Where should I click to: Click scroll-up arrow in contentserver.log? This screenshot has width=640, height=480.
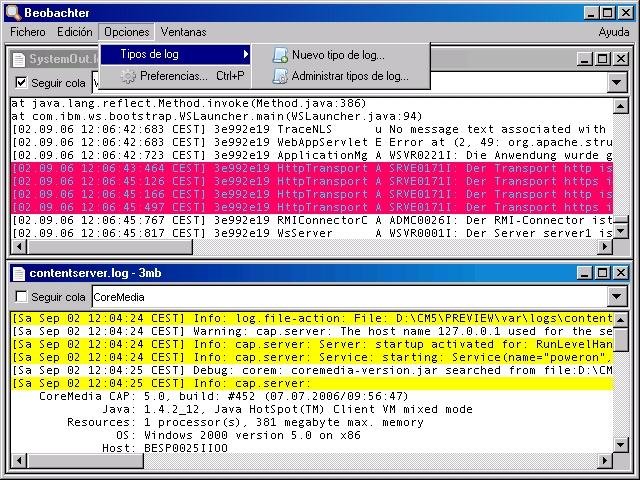[620, 320]
